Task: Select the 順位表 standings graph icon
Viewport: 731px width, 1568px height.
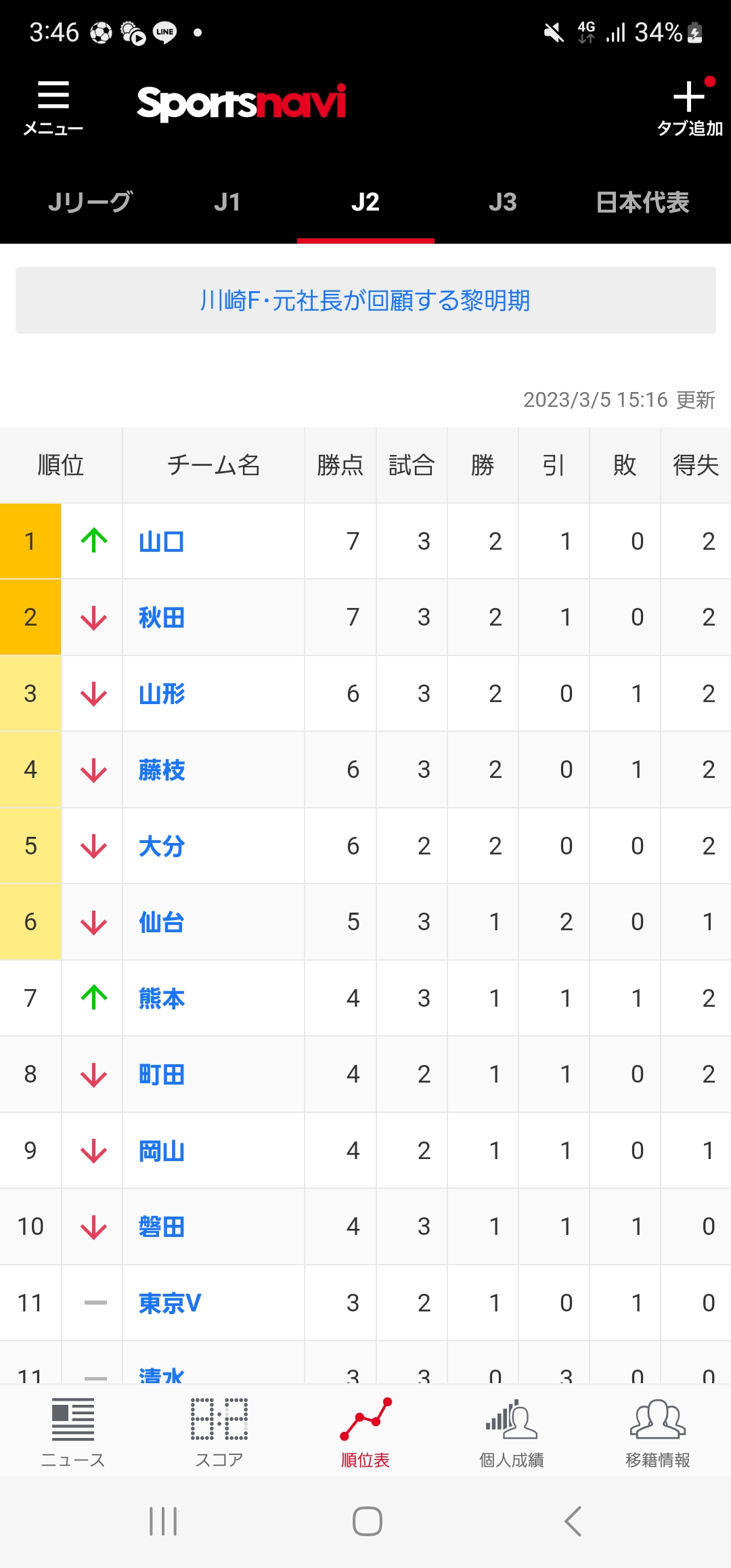Action: (365, 1419)
